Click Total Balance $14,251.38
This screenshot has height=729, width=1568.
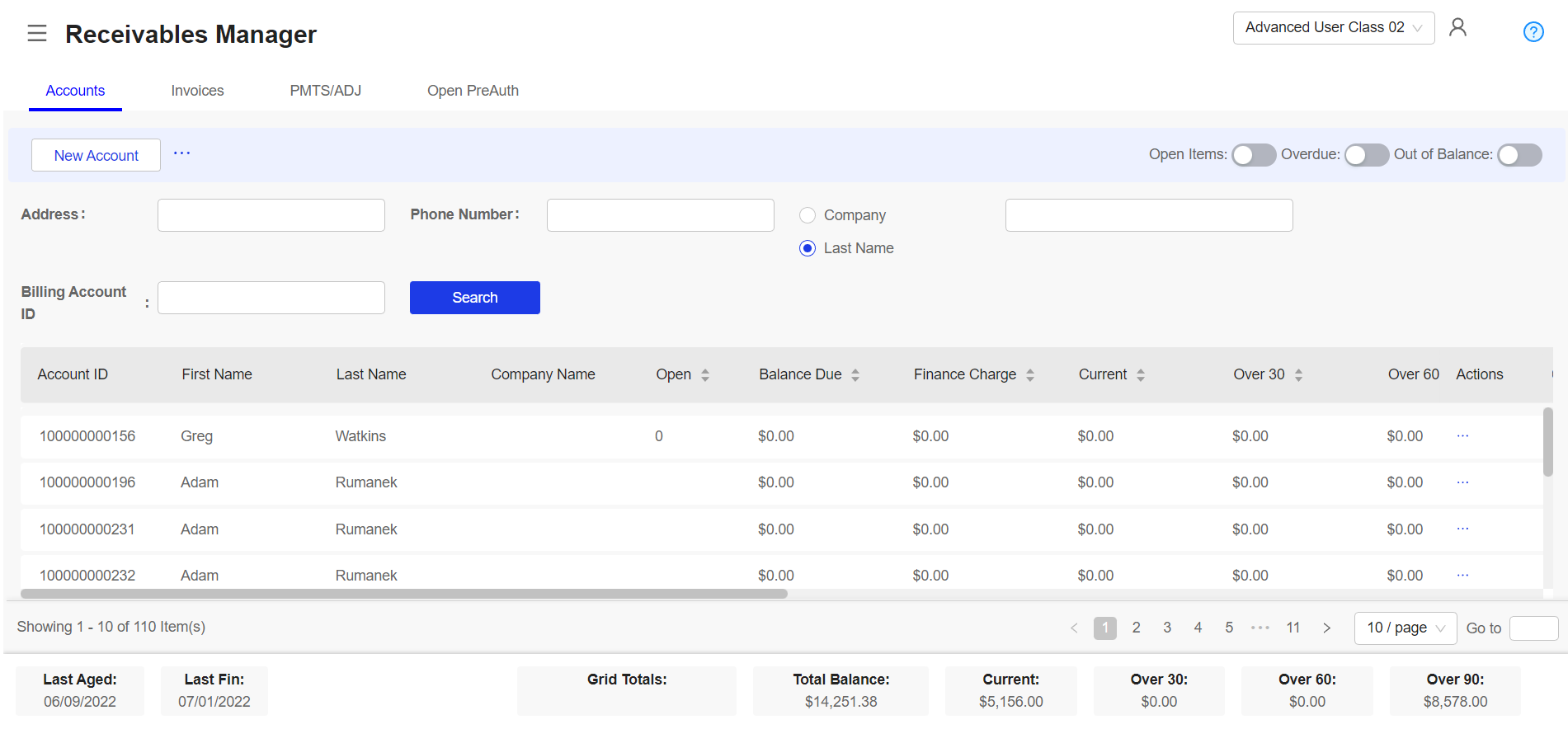(x=841, y=702)
